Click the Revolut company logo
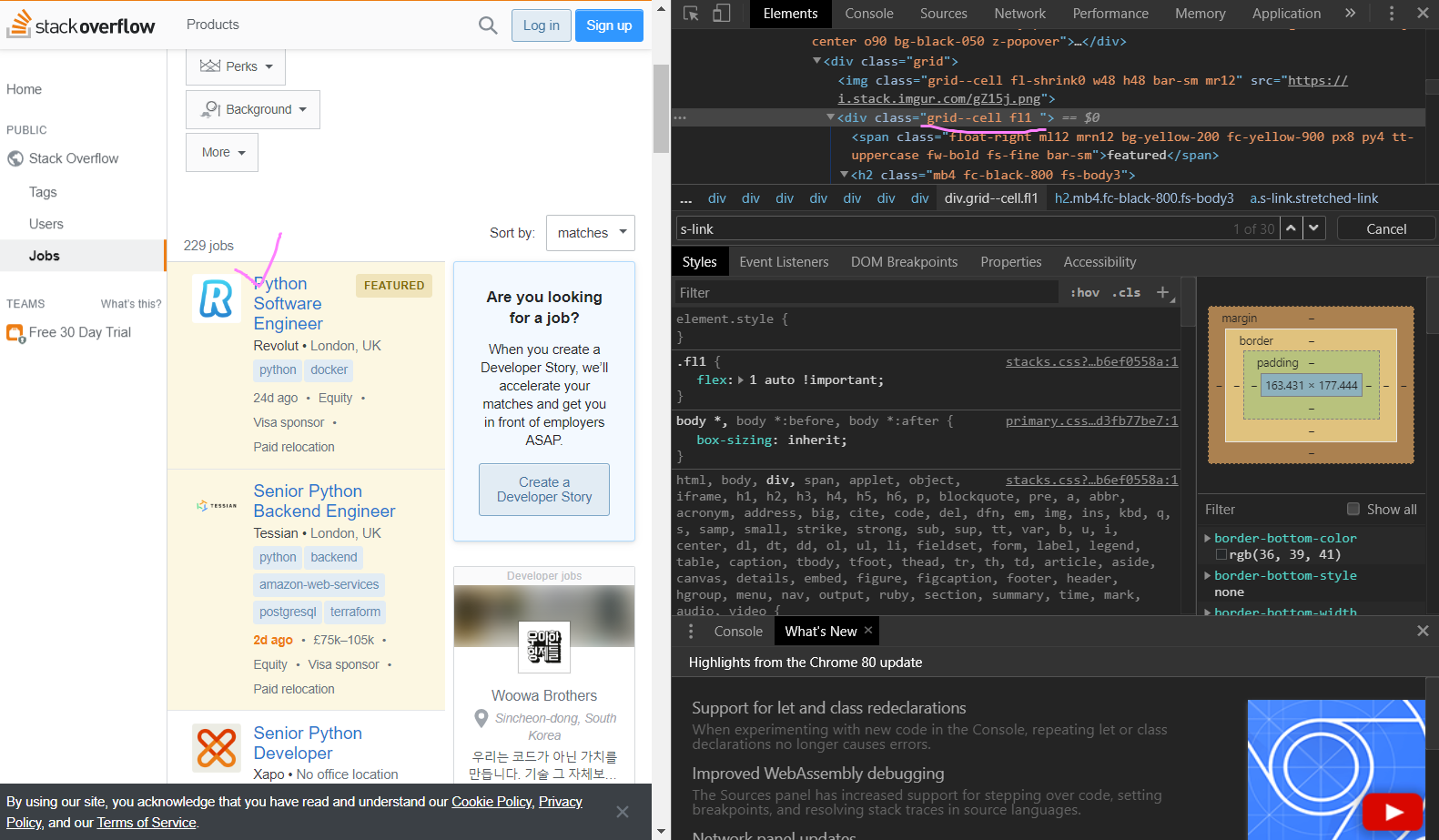This screenshot has height=840, width=1439. coord(217,299)
